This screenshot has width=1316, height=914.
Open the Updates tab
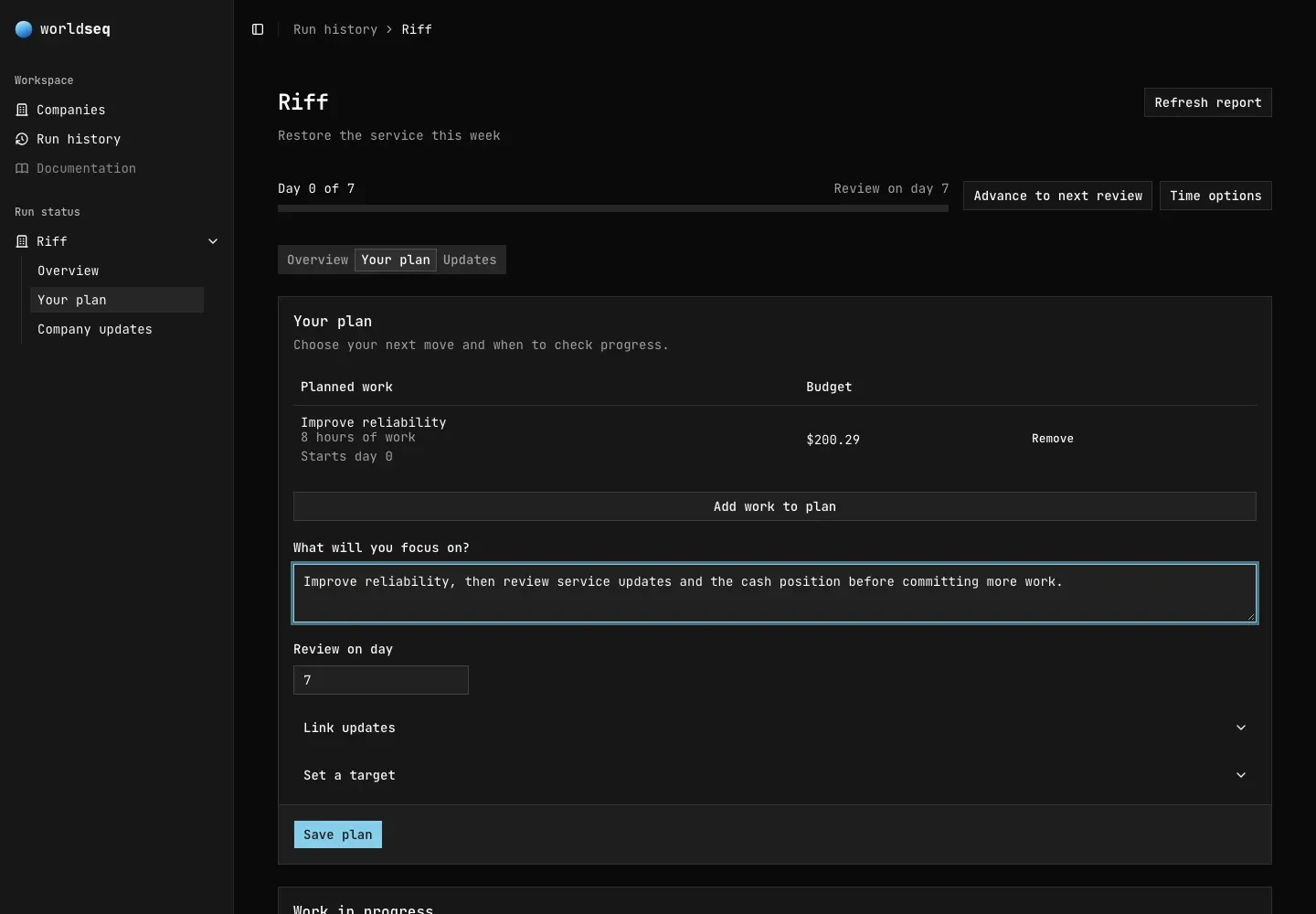(470, 260)
